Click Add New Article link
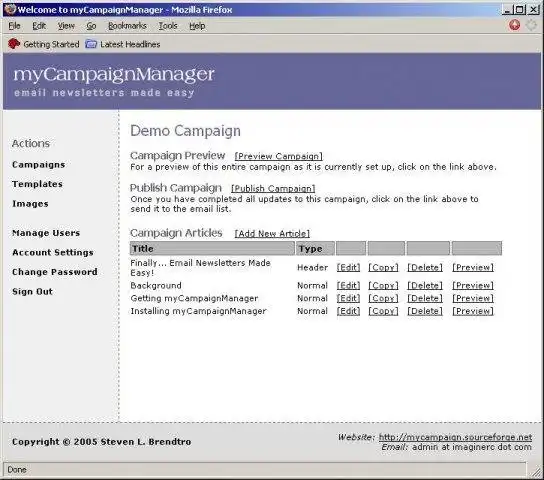This screenshot has height=480, width=544. coord(272,233)
